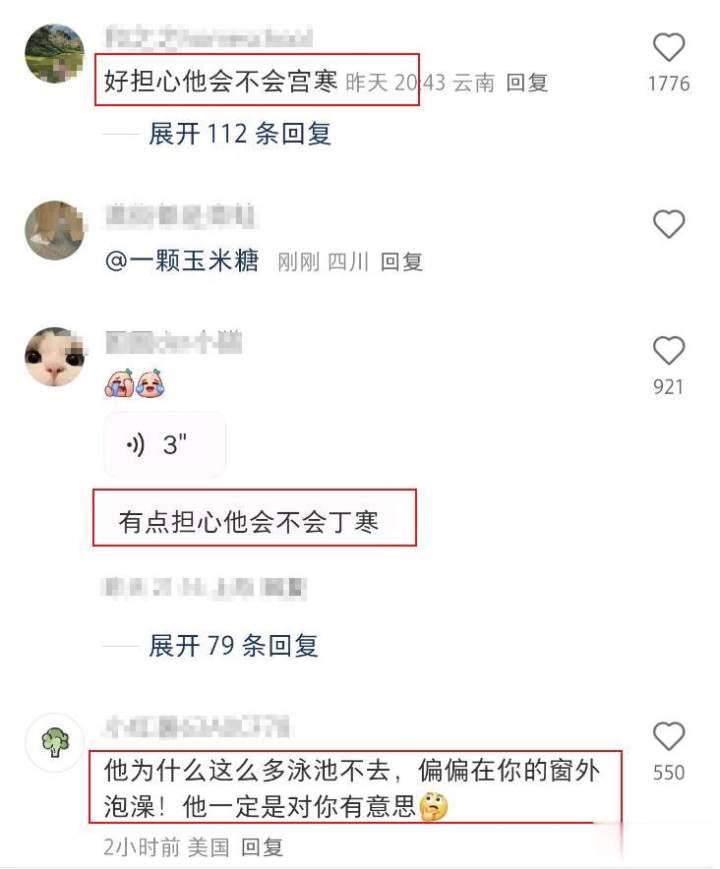
Task: Open the broccoli avatar profile
Action: point(55,743)
